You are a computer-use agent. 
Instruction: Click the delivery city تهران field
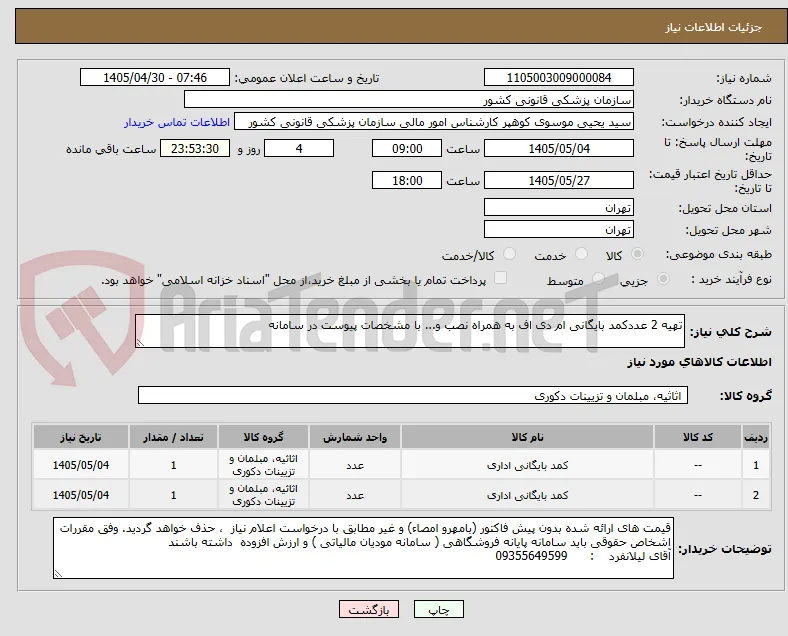coord(559,230)
